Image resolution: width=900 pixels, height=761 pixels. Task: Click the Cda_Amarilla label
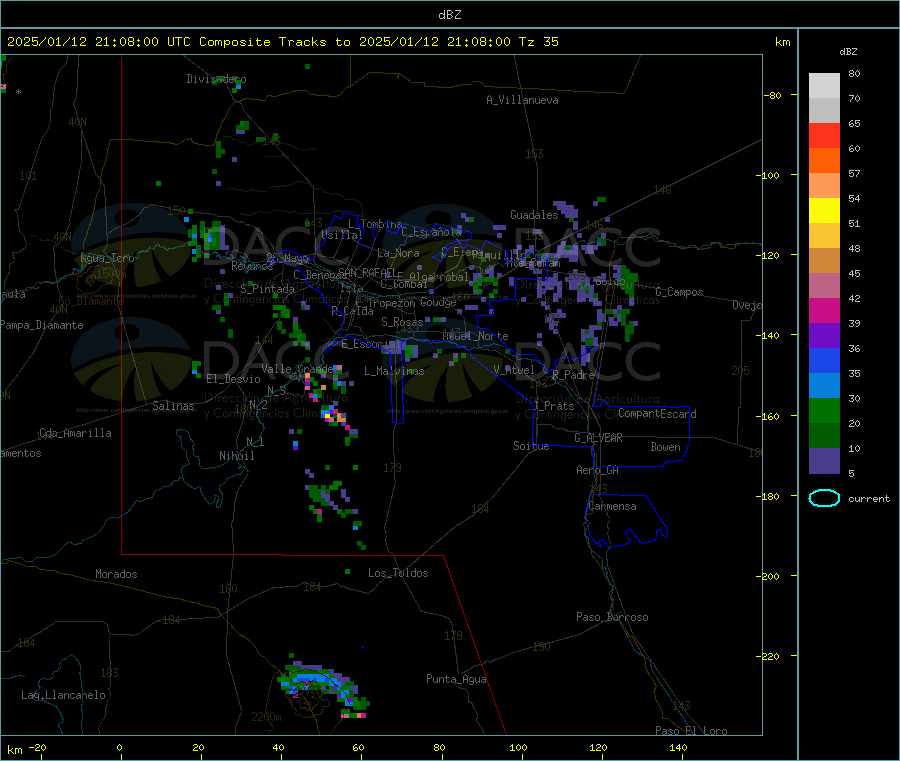pos(75,433)
